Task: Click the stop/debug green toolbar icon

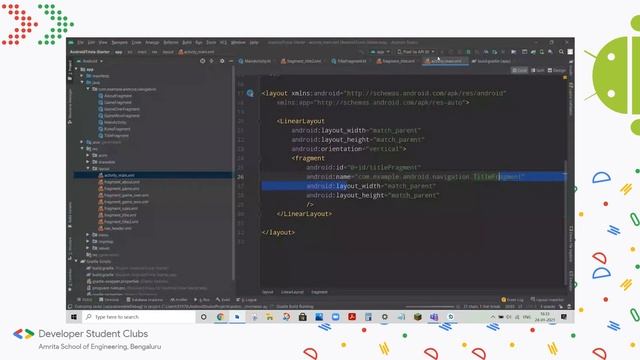Action: (469, 52)
